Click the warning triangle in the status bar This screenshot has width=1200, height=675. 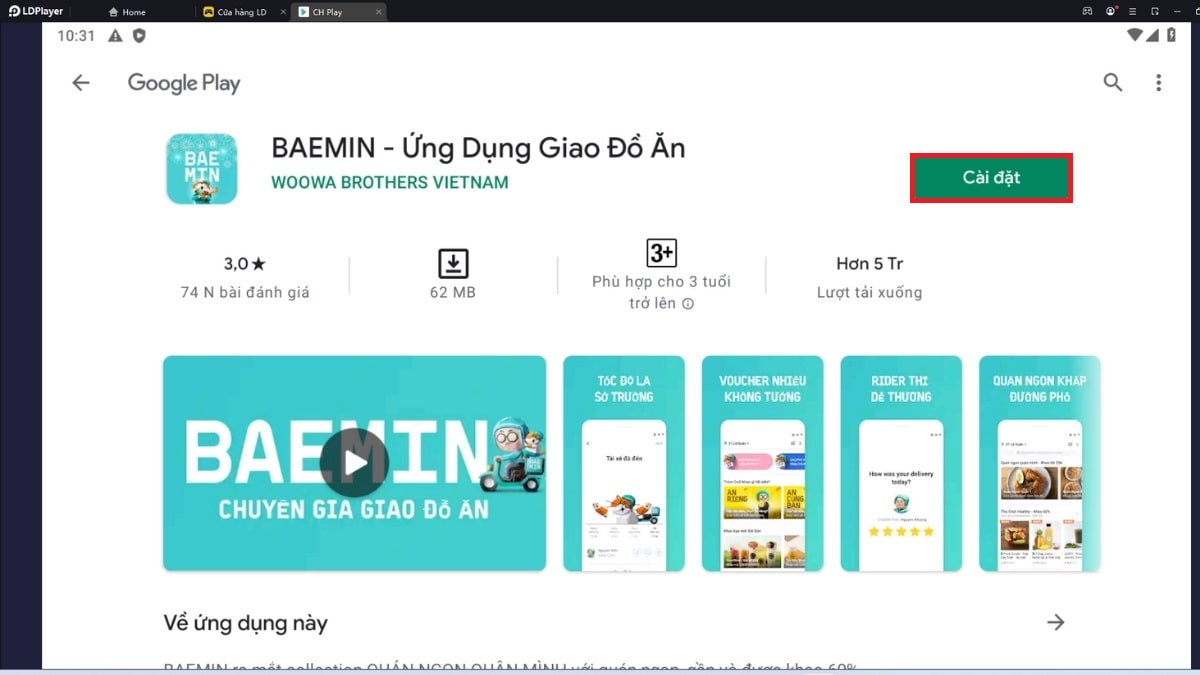[x=117, y=34]
